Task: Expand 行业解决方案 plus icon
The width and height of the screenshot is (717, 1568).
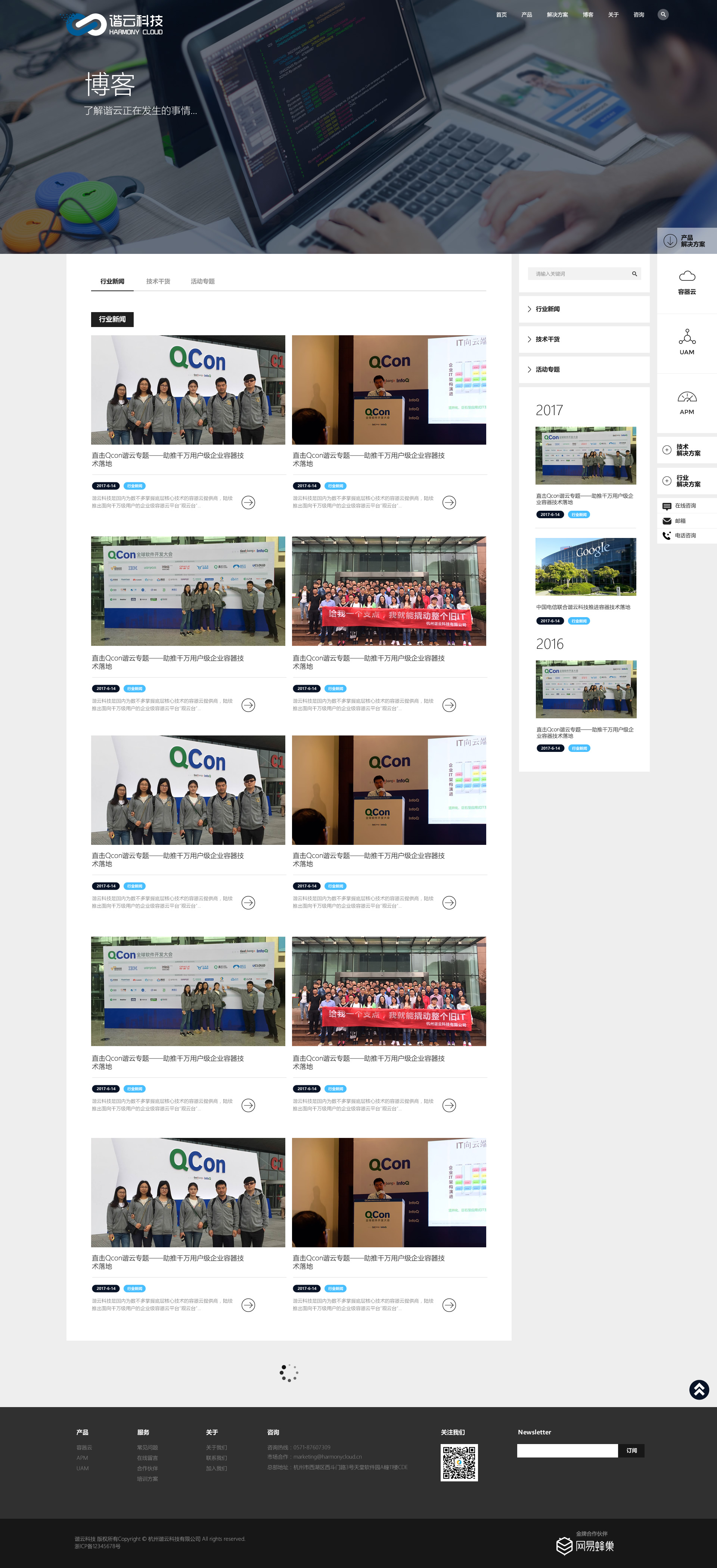Action: [x=667, y=481]
